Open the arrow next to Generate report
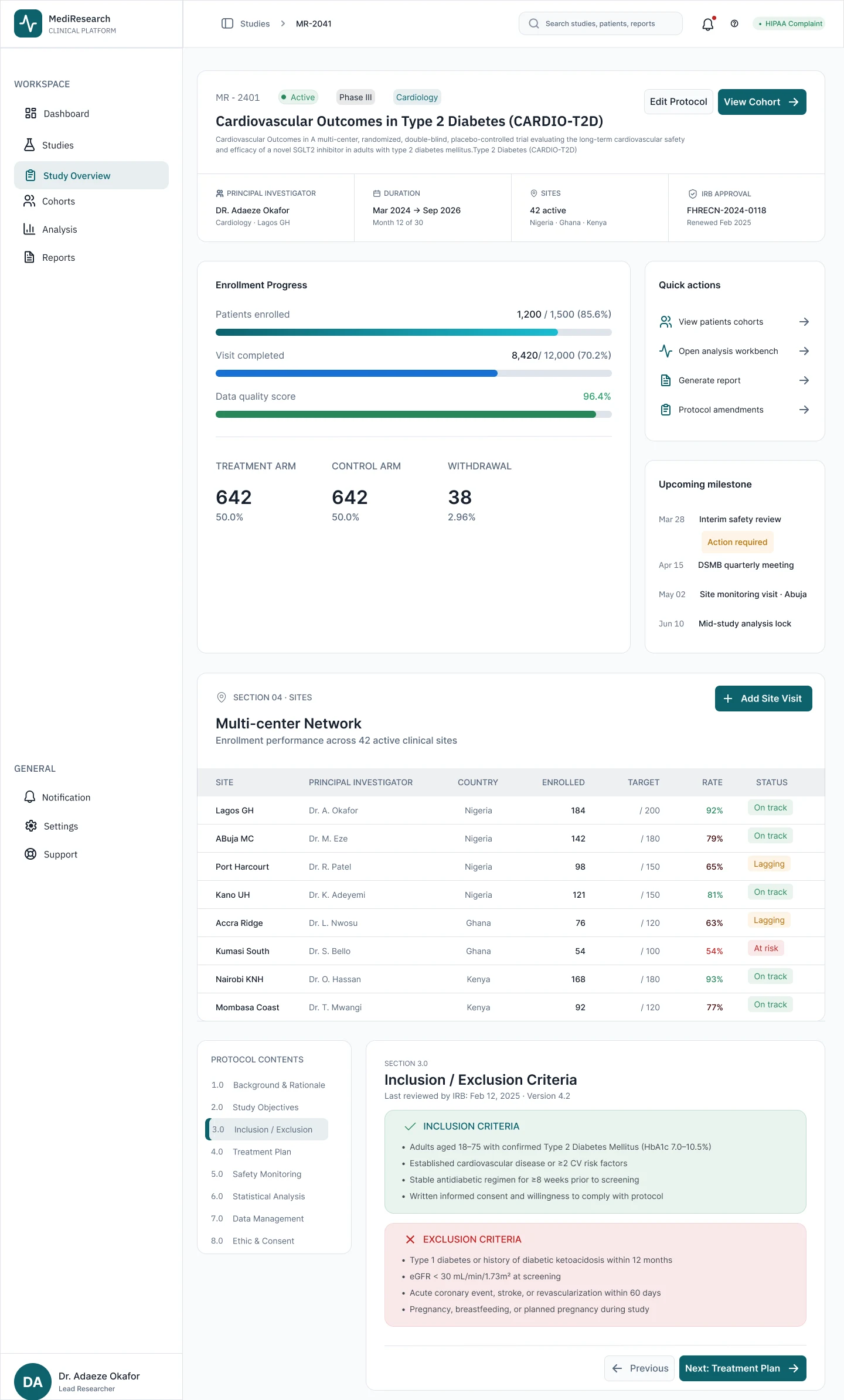The width and height of the screenshot is (844, 1400). pyautogui.click(x=804, y=380)
